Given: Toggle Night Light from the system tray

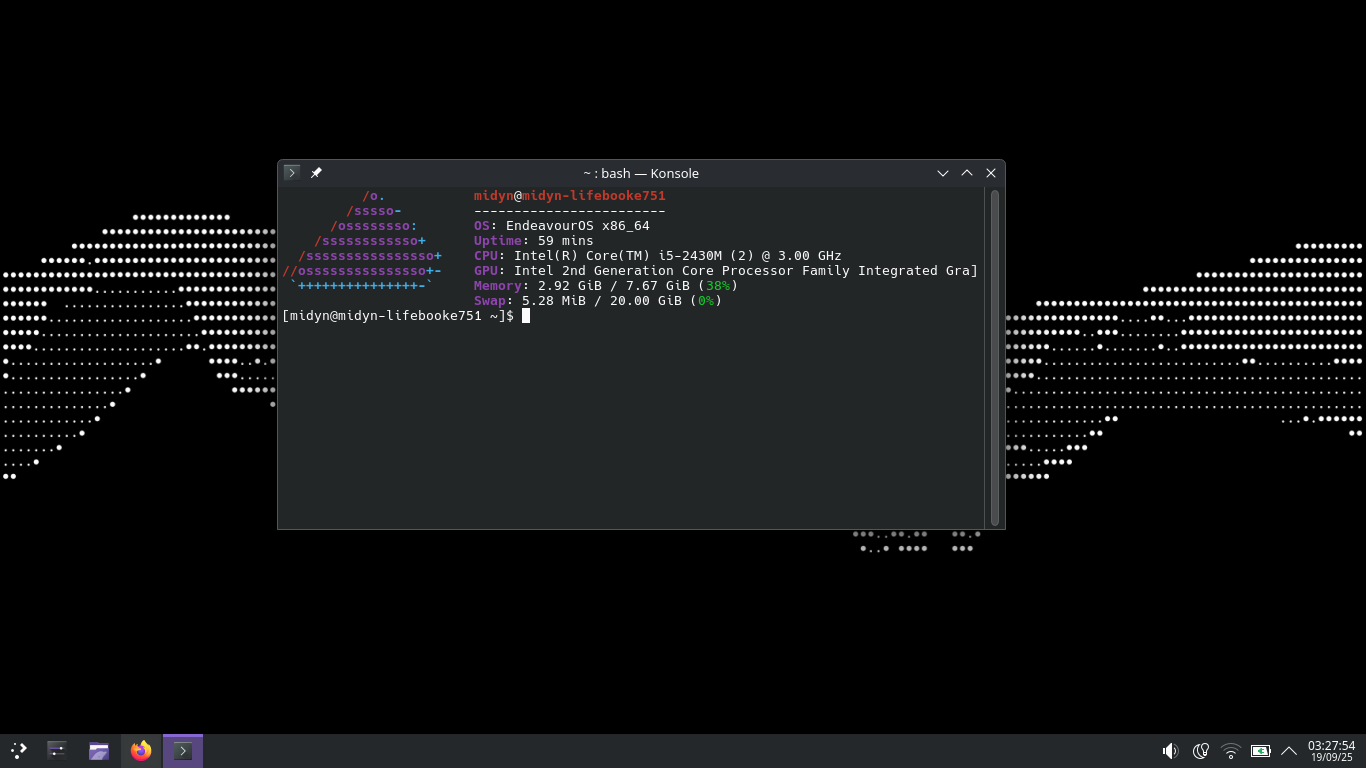Looking at the screenshot, I should tap(1201, 750).
